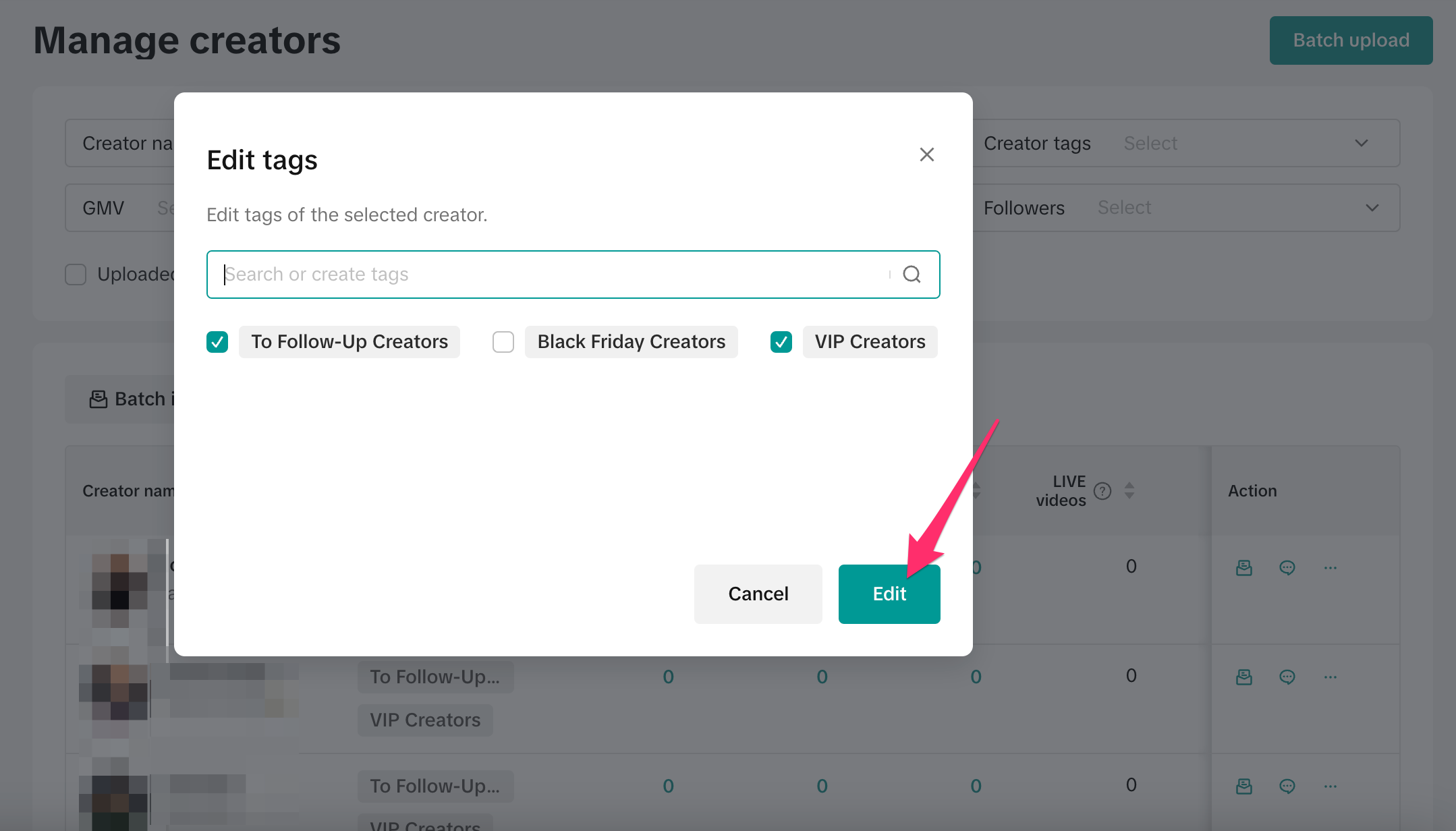Image resolution: width=1456 pixels, height=831 pixels.
Task: Click third row's invite envelope icon
Action: 1243,786
